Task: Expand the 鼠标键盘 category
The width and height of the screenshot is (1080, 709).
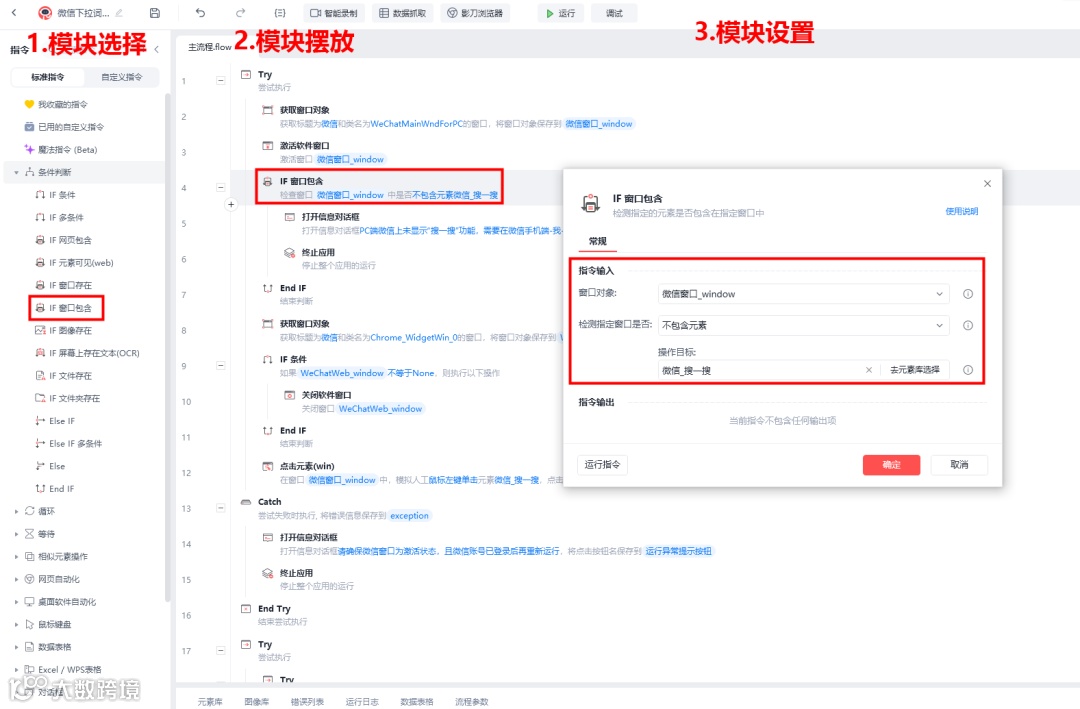Action: [17, 624]
